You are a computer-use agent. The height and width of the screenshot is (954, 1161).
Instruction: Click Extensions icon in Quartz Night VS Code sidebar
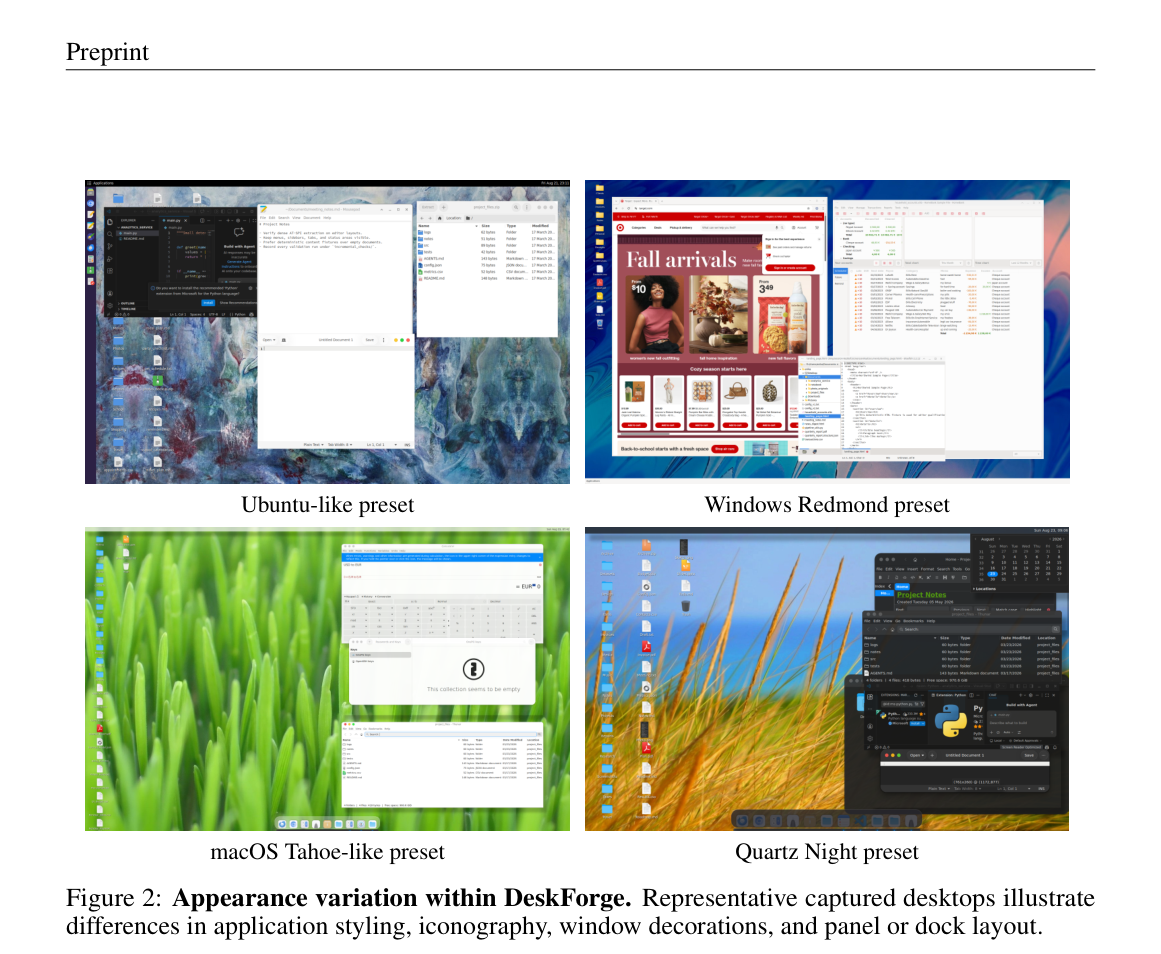(x=870, y=697)
